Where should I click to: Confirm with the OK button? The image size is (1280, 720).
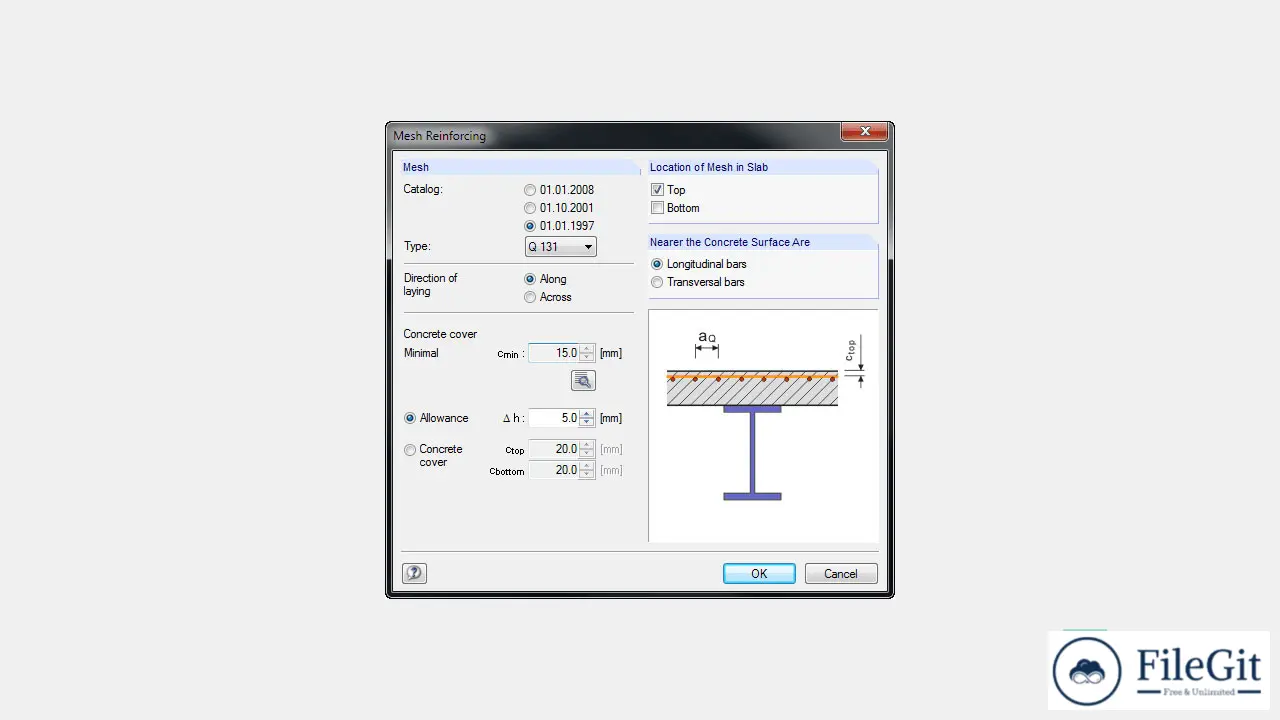point(759,573)
